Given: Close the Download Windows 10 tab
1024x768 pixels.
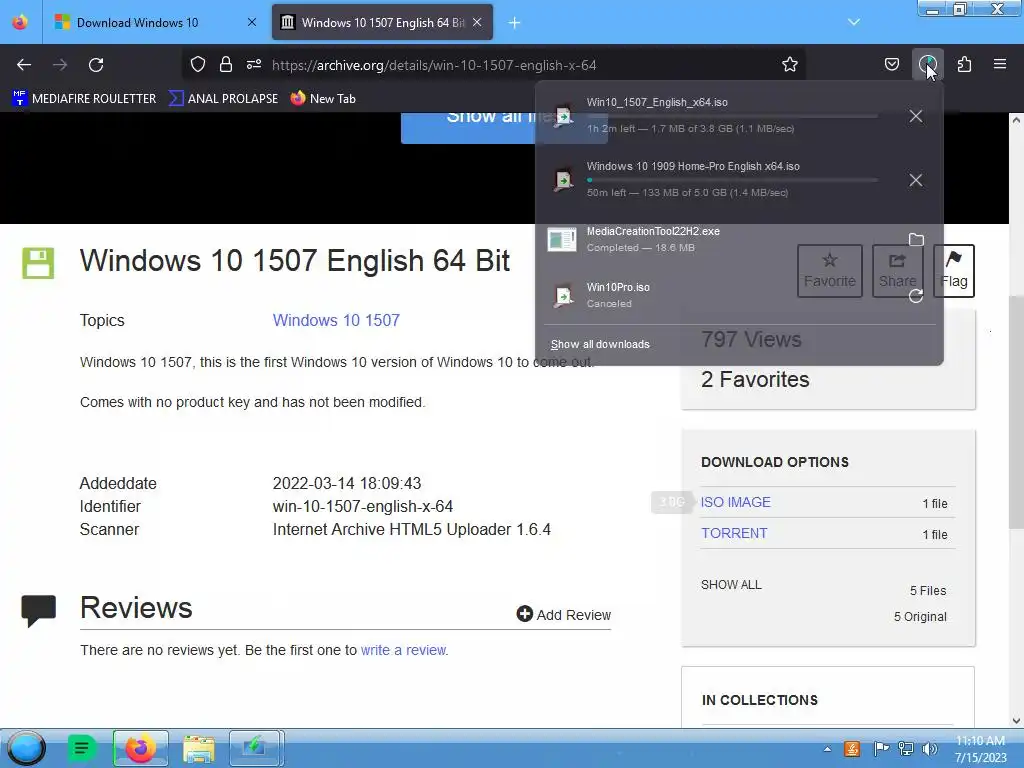Looking at the screenshot, I should (x=251, y=23).
